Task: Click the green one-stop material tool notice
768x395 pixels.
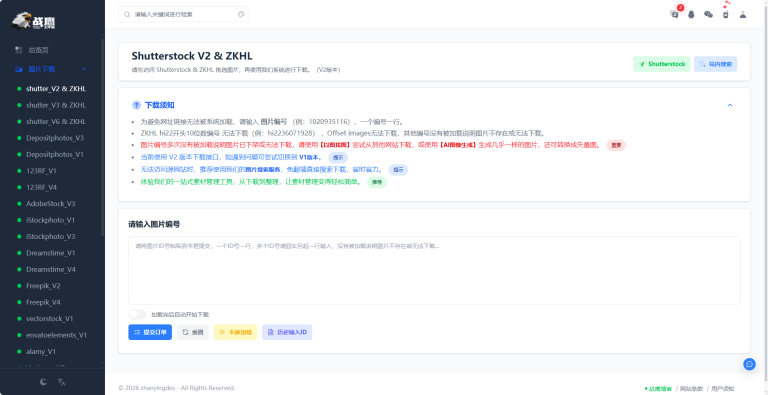Action: point(251,182)
